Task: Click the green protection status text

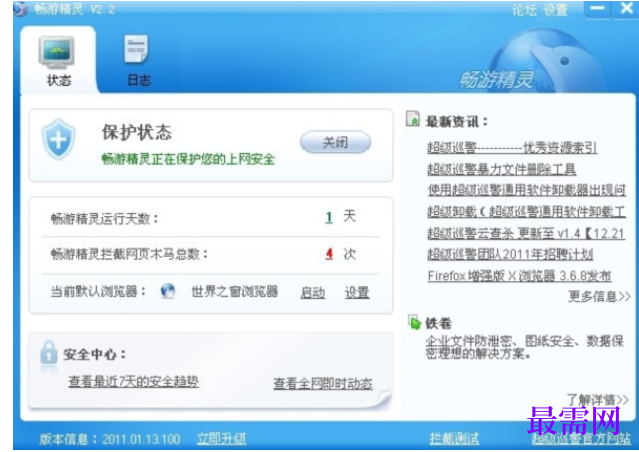Action: point(188,159)
